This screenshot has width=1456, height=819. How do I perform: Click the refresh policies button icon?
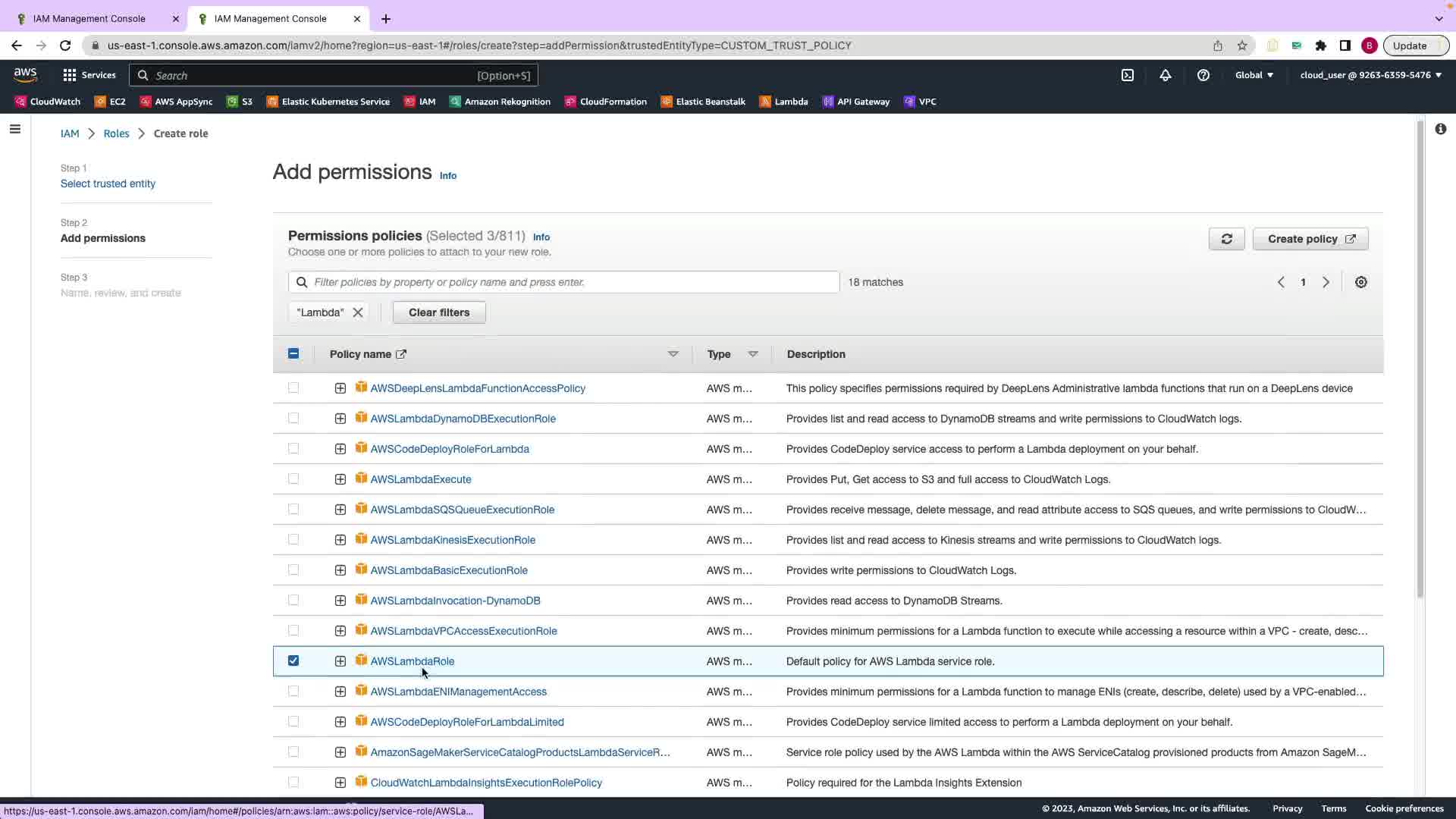[1226, 239]
